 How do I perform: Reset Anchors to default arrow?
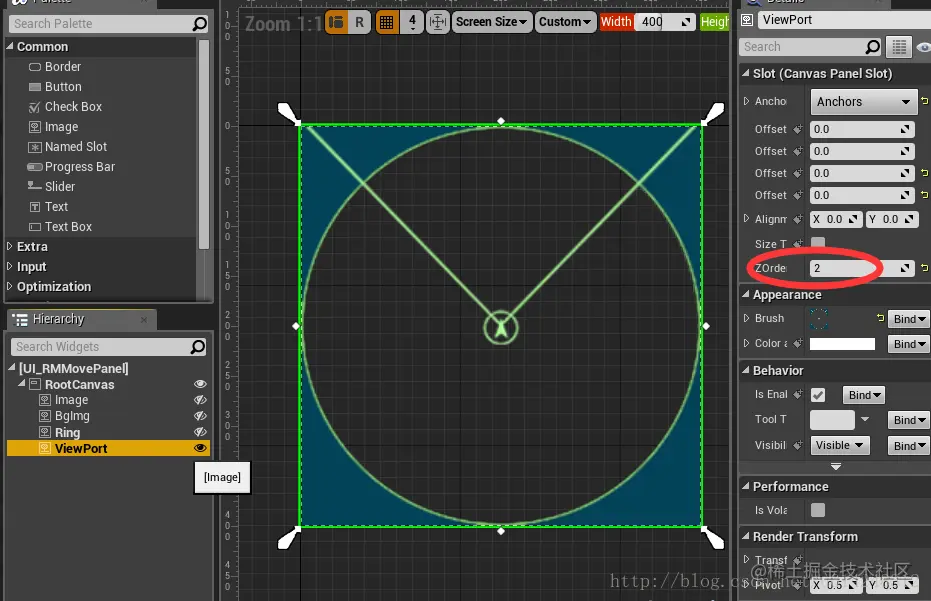(924, 101)
